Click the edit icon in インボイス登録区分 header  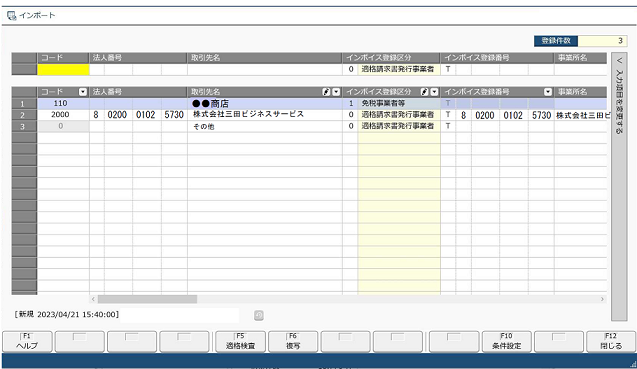[425, 92]
